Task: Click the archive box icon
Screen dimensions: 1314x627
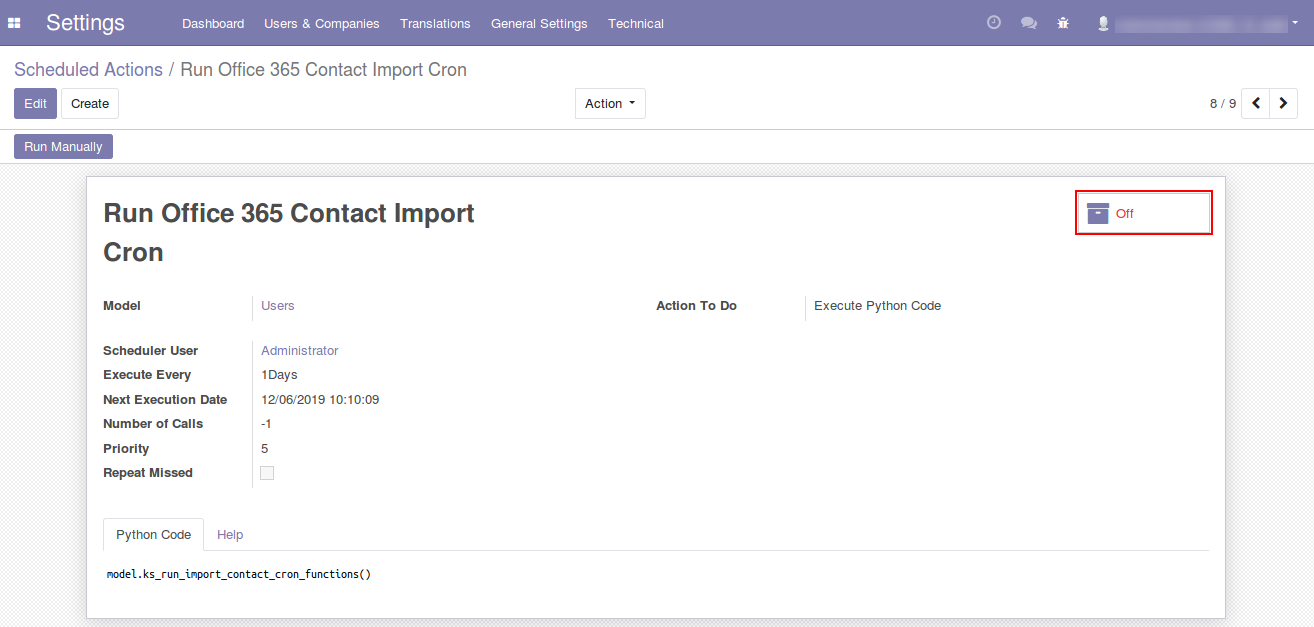Action: coord(1098,213)
